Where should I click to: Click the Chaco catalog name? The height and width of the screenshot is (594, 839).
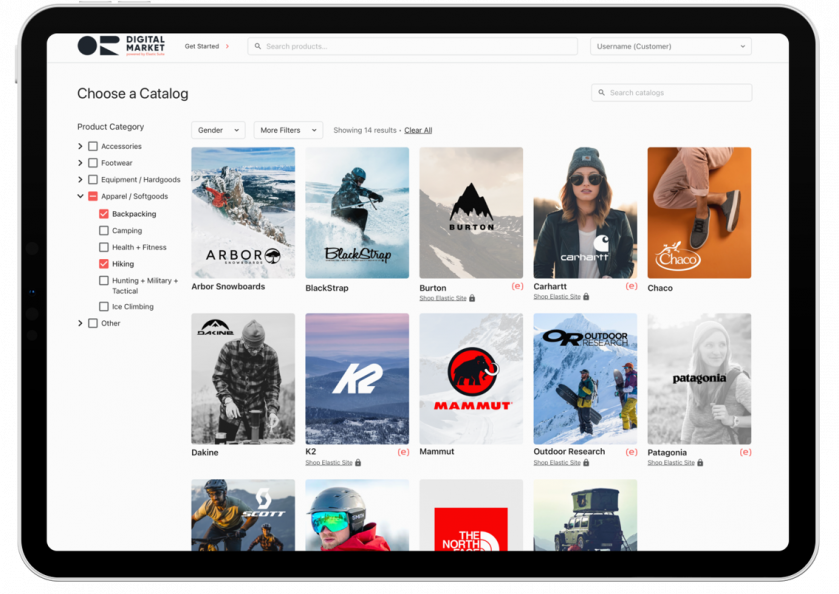point(660,288)
